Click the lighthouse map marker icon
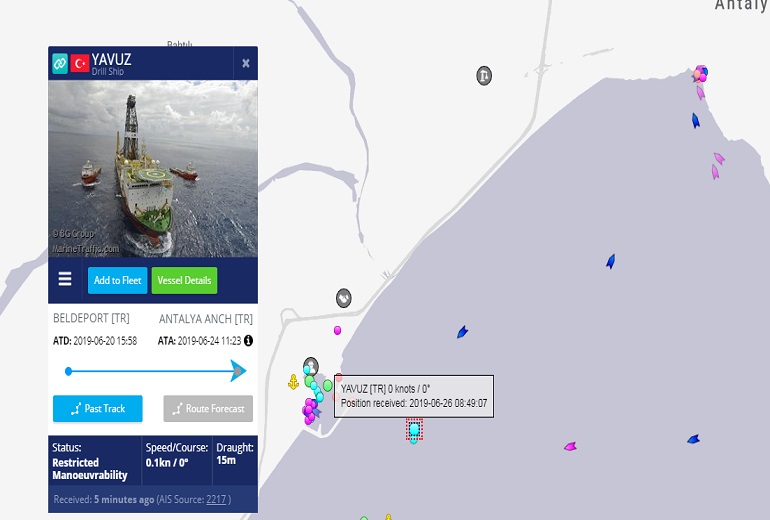 [484, 76]
